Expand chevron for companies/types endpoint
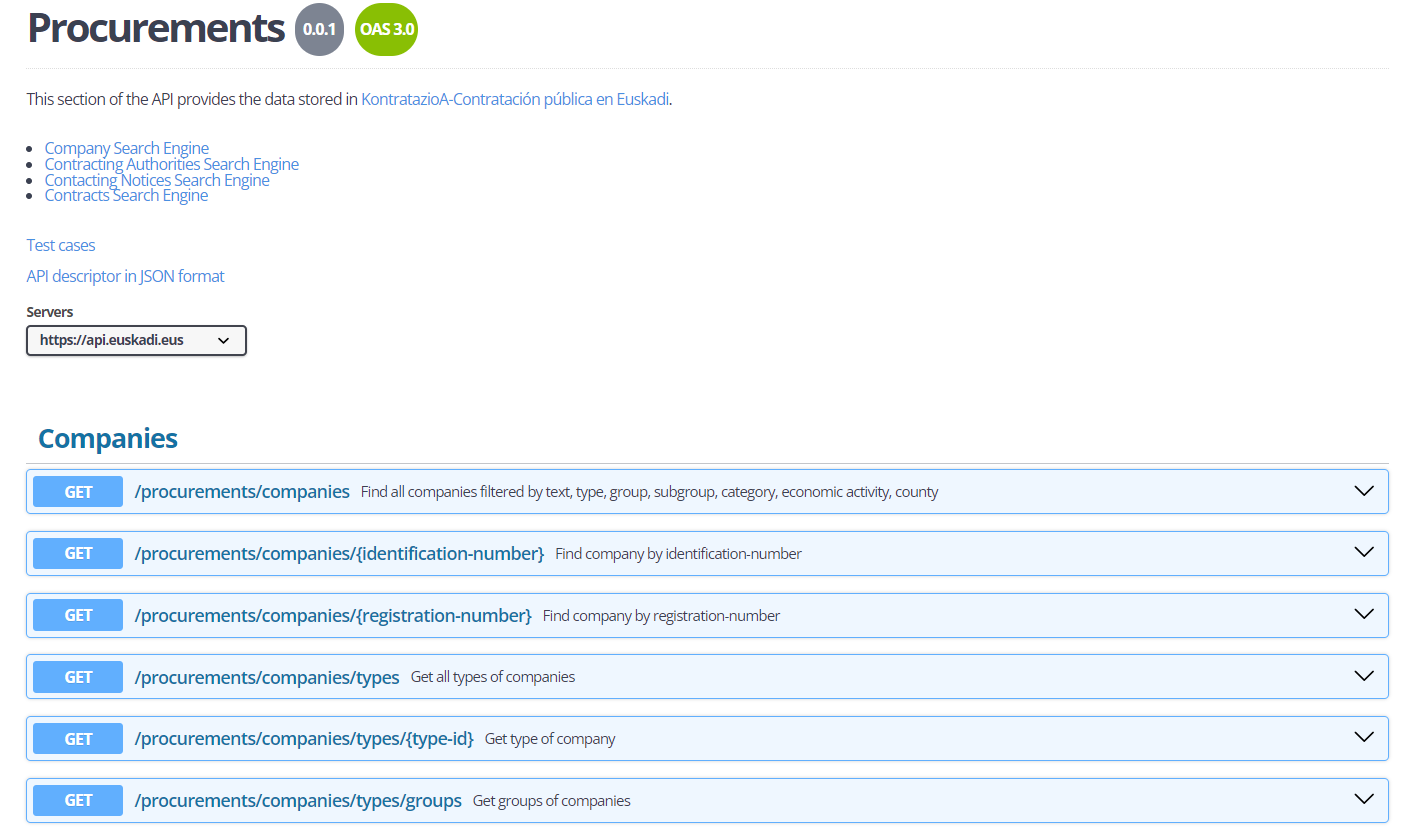Screen dimensions: 1419x827 [x=1363, y=677]
